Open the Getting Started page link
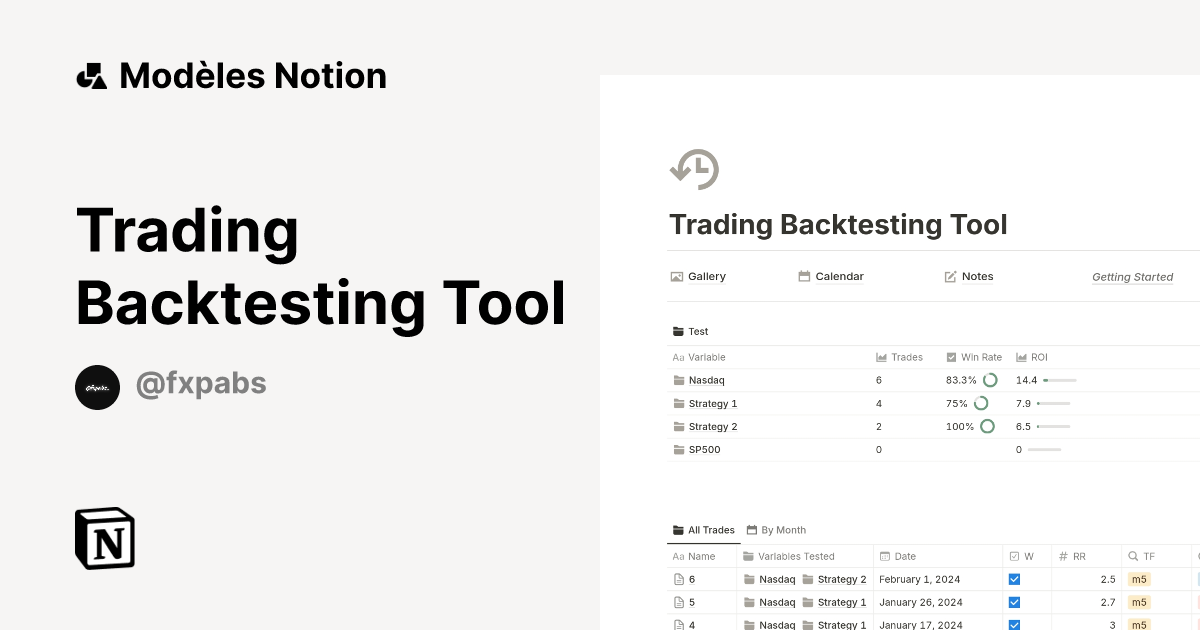Image resolution: width=1200 pixels, height=630 pixels. (1132, 277)
